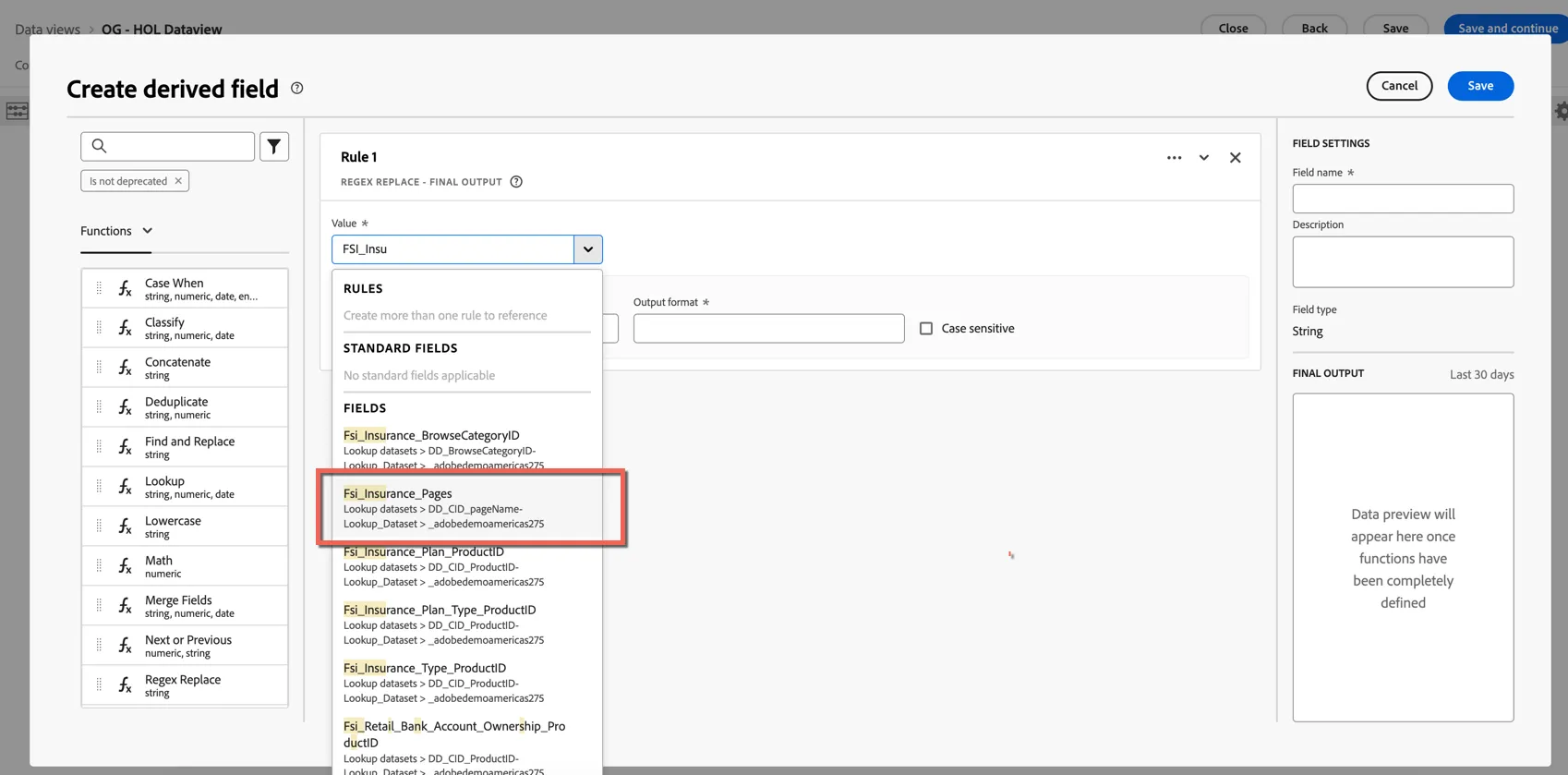
Task: Click the Find and Replace function icon
Action: [125, 448]
